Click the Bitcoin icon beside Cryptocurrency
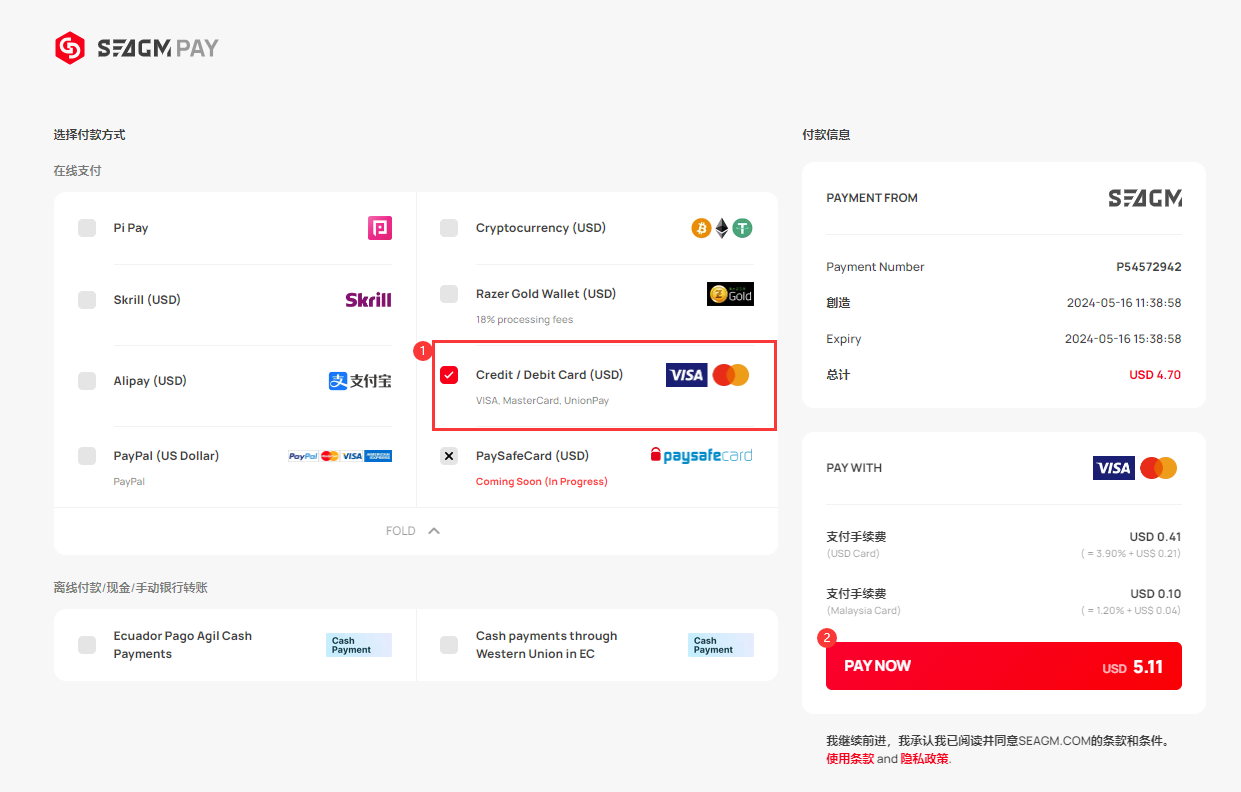This screenshot has height=792, width=1241. pos(701,228)
